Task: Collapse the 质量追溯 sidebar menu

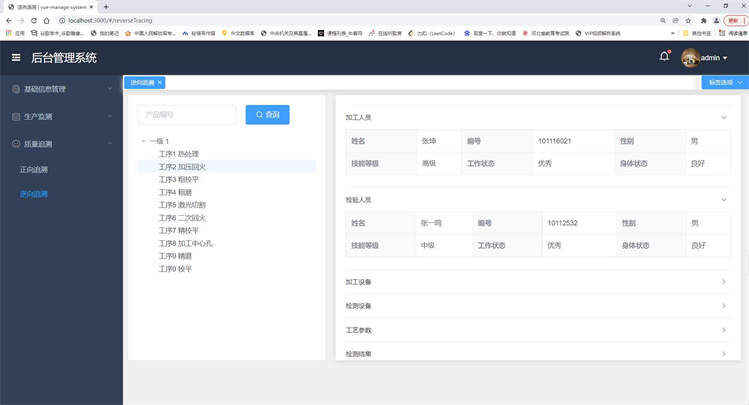Action: coord(60,144)
